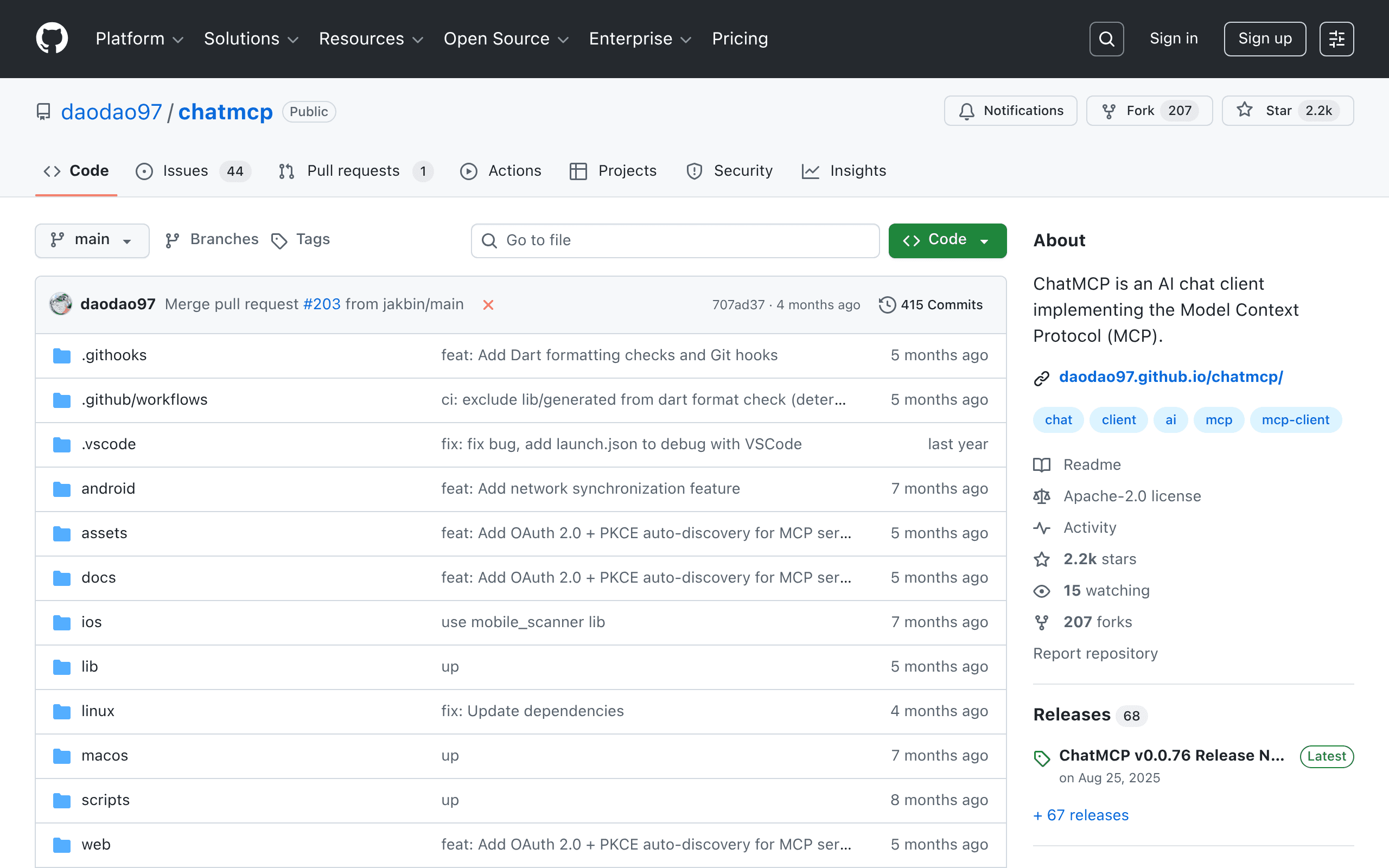Click the forks icon in About
The width and height of the screenshot is (1389, 868).
(x=1041, y=622)
